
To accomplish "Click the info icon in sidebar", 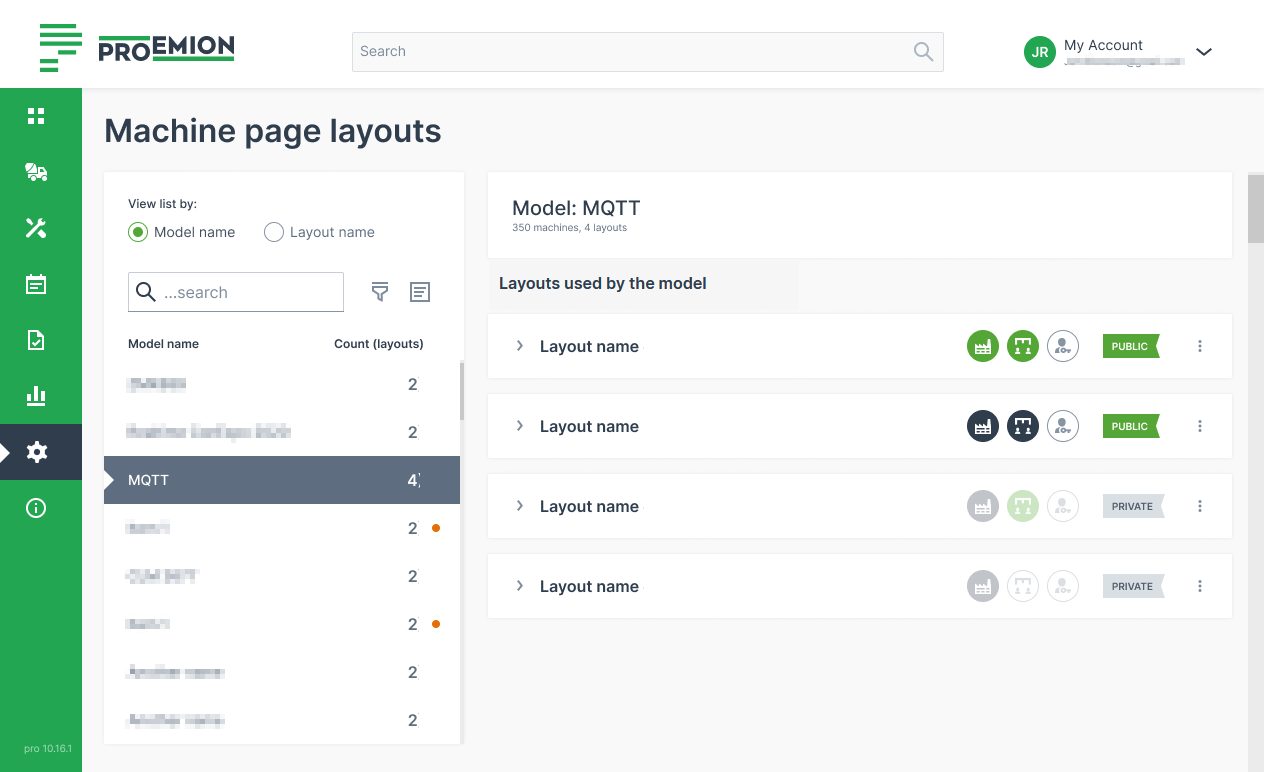I will click(x=36, y=508).
